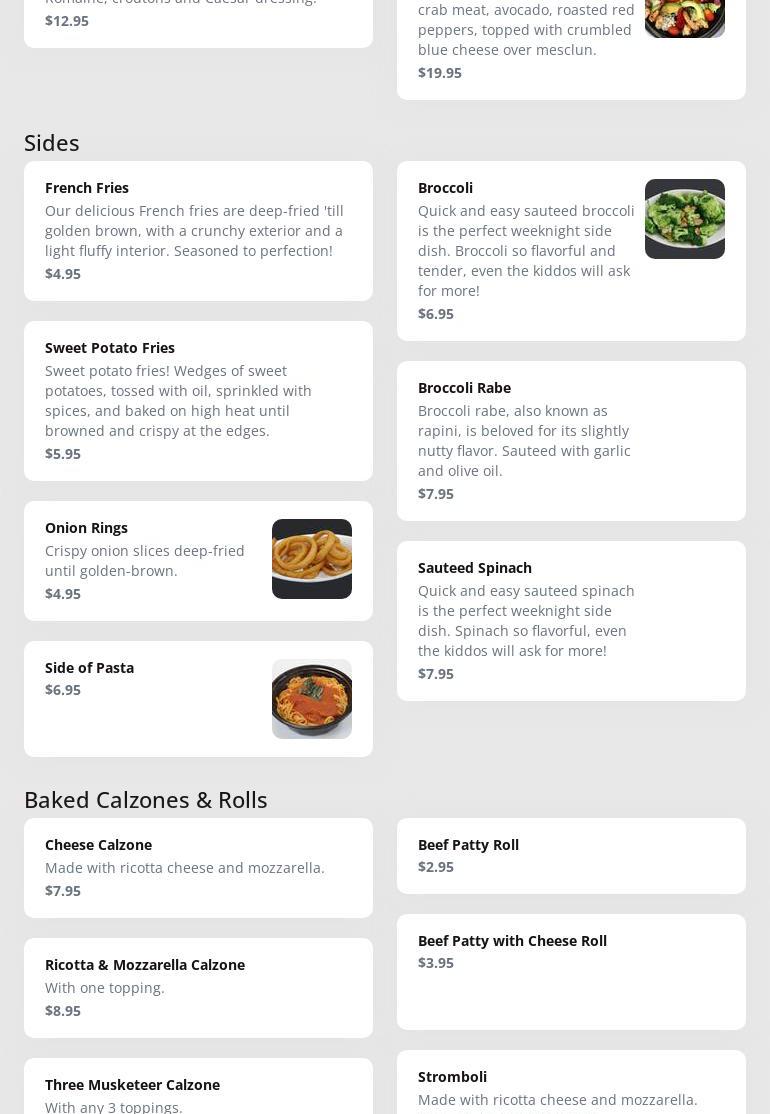Click the Side of Pasta title text
The height and width of the screenshot is (1114, 770).
point(89,668)
